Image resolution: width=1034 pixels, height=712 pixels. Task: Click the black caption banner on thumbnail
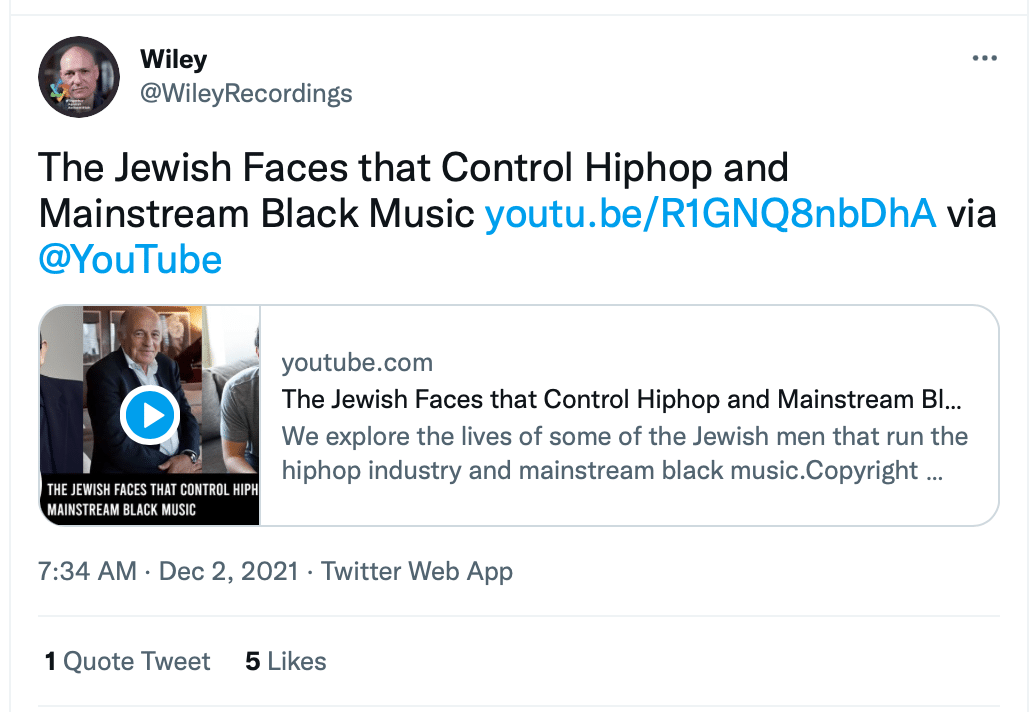(x=150, y=499)
